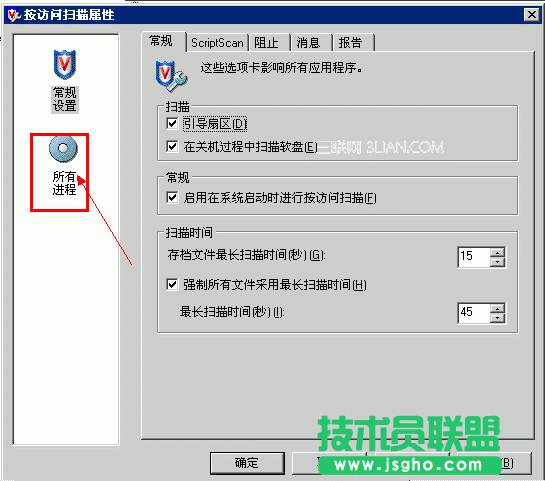
Task: Select the 常规 tab
Action: (163, 41)
